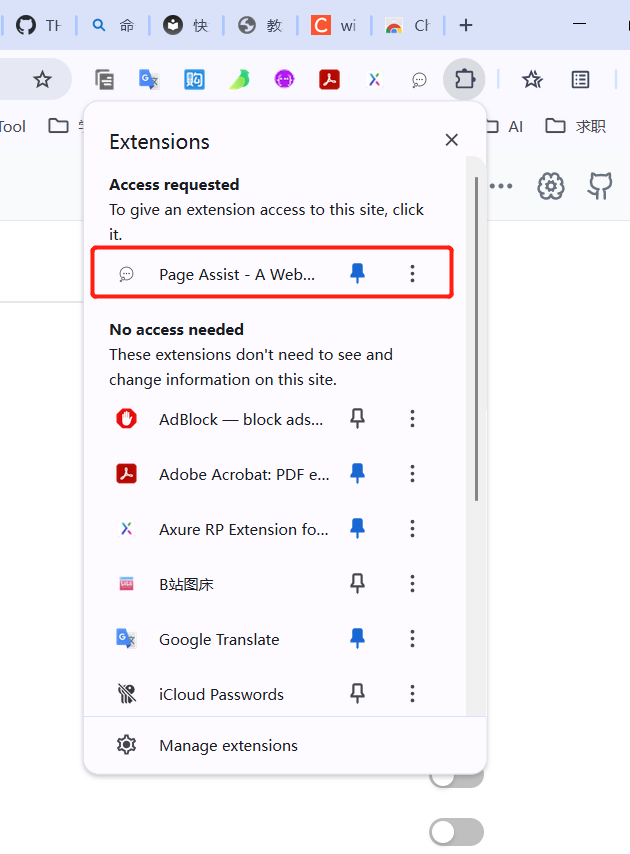The image size is (630, 854).
Task: Open more options for Page Assist
Action: (412, 274)
